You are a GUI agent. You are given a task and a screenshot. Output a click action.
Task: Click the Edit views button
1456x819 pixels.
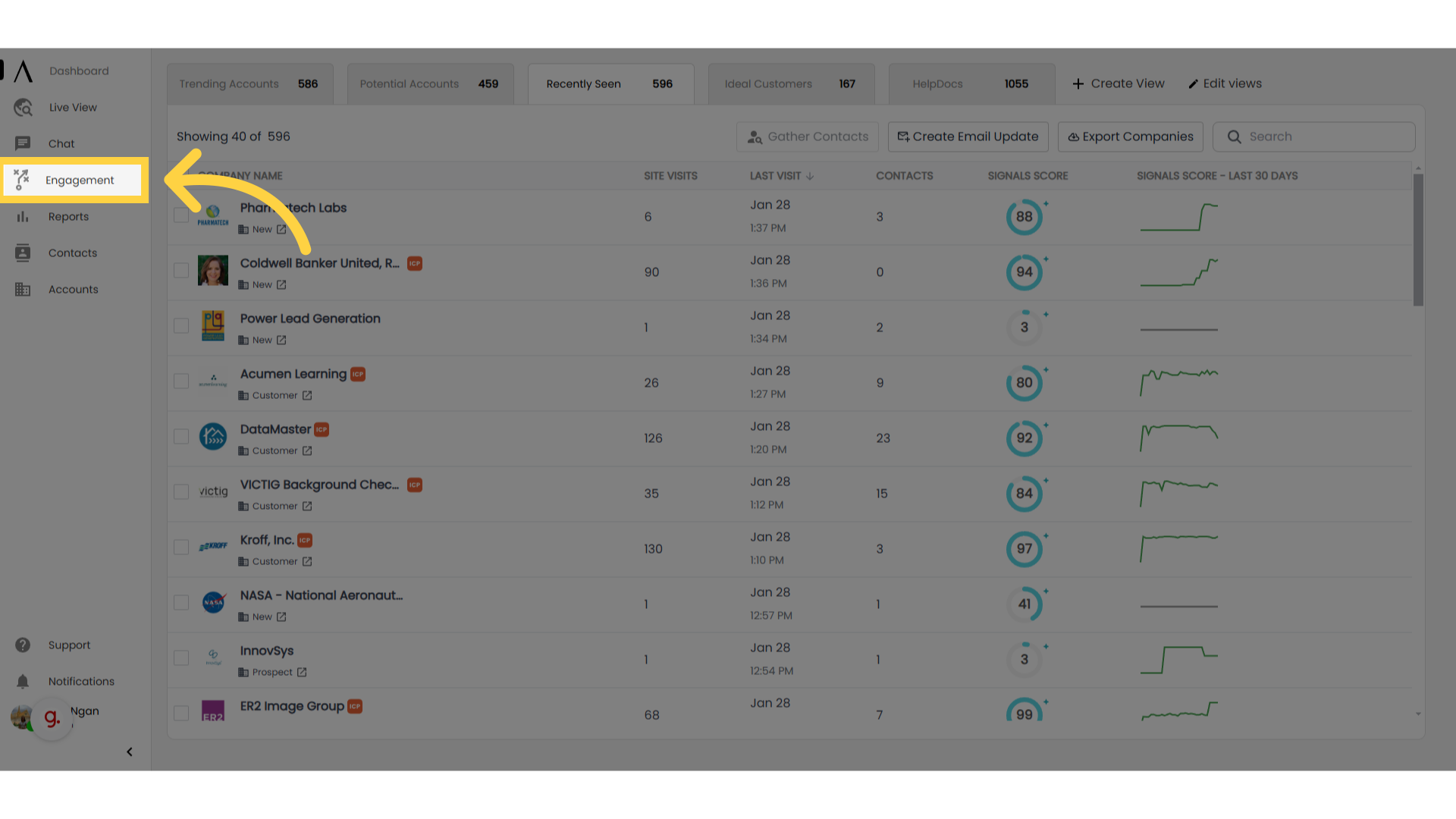click(x=1225, y=84)
